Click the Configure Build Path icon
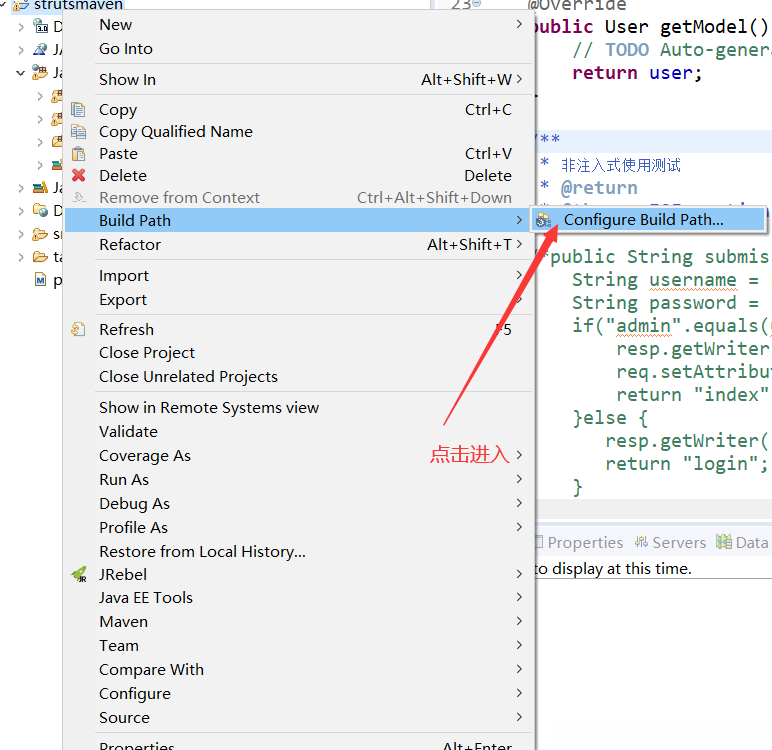772x750 pixels. click(543, 220)
